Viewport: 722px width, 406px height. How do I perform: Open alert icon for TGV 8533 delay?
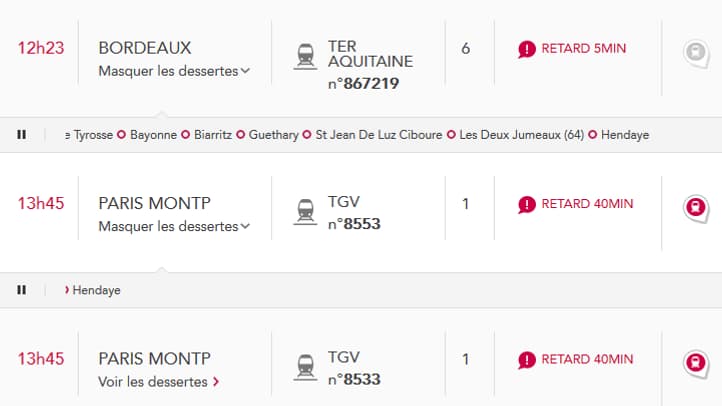(x=527, y=360)
